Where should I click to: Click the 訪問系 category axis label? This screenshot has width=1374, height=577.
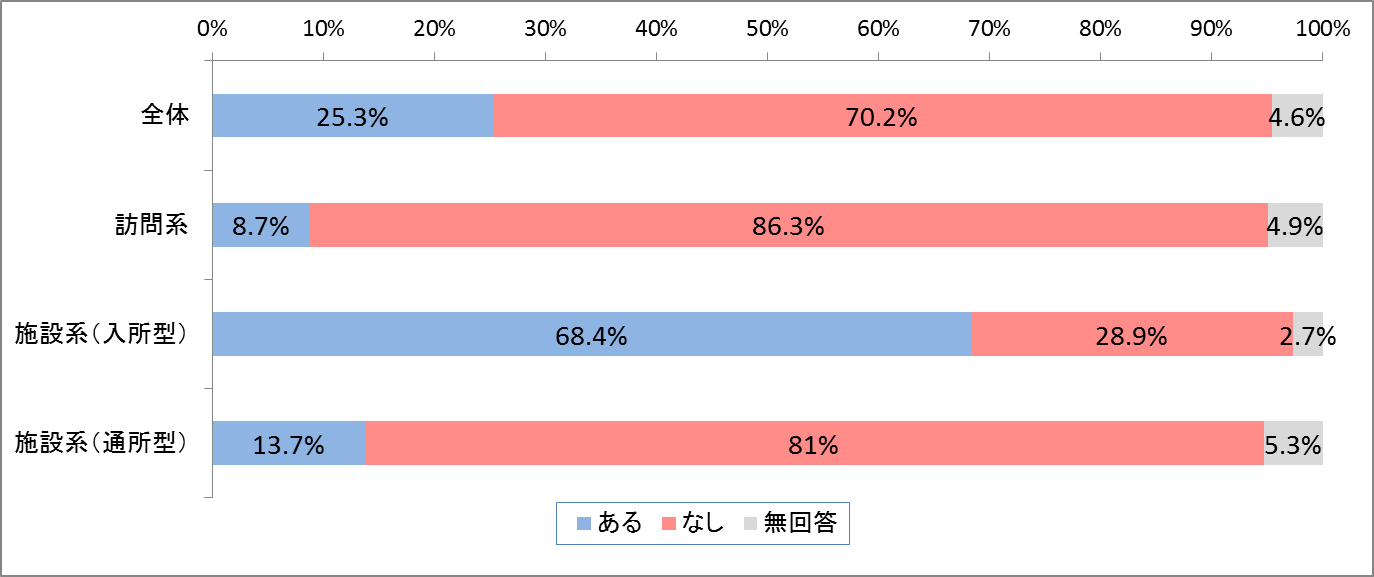point(151,224)
